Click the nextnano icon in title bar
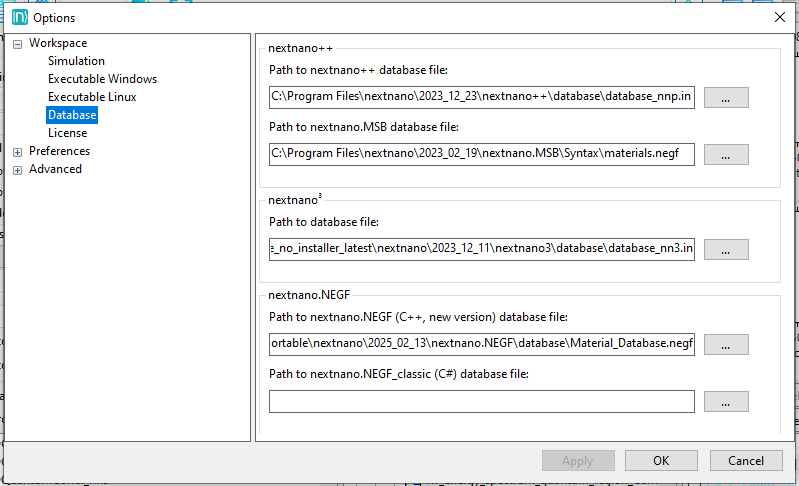799x486 pixels. [x=17, y=17]
